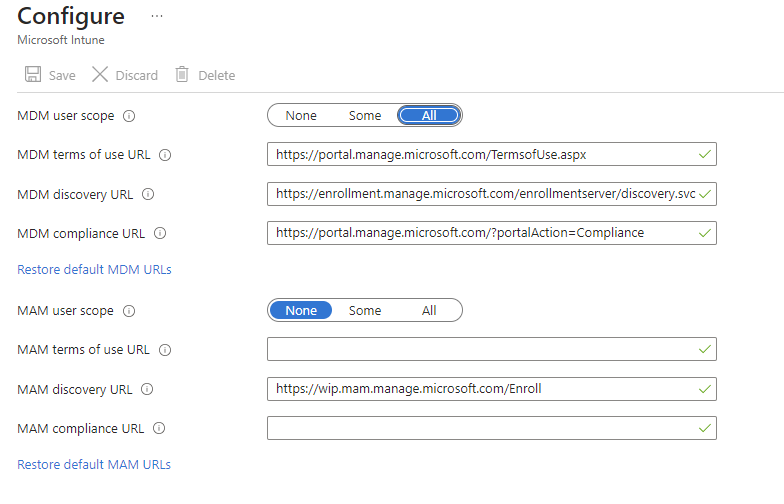
Task: Click the Save disk icon
Action: tap(32, 75)
